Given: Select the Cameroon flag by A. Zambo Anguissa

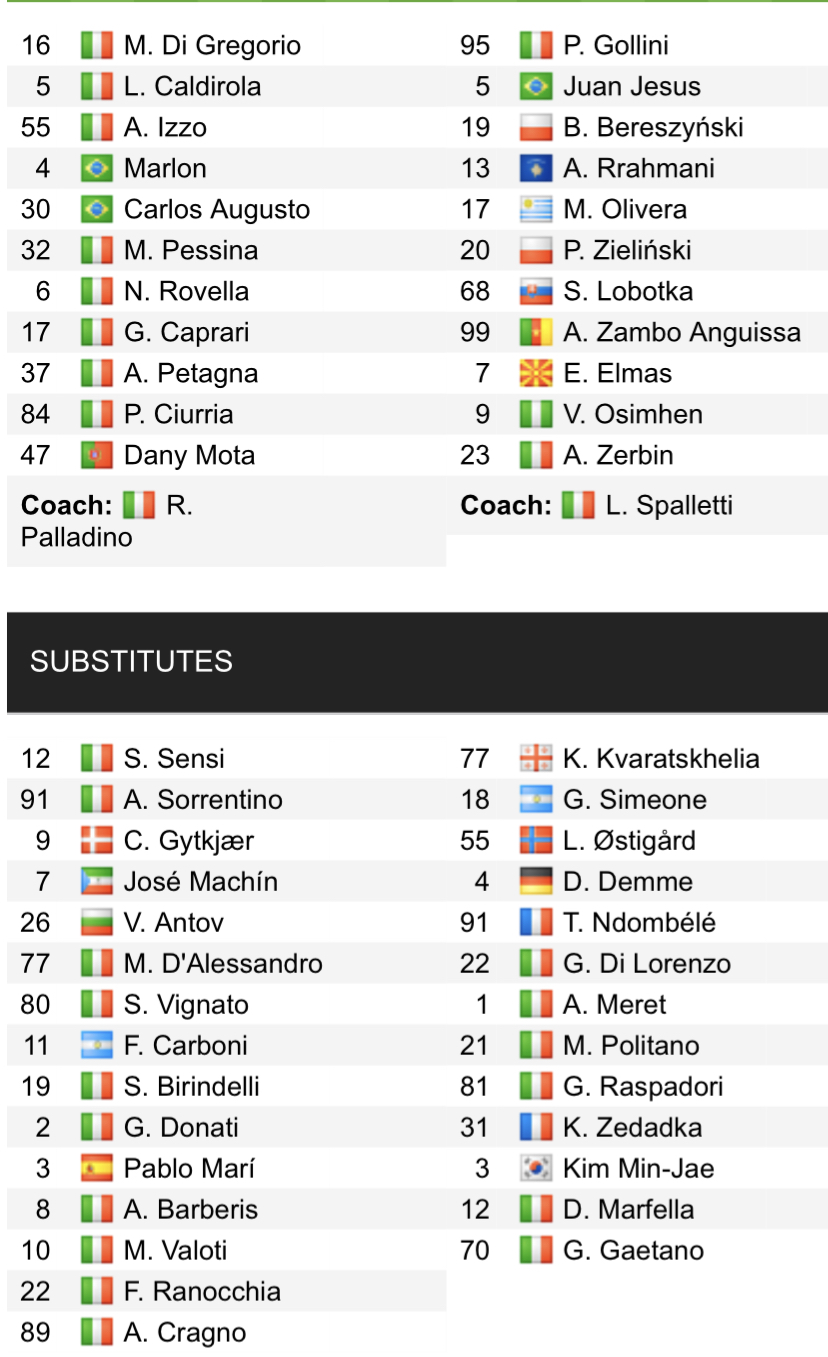Looking at the screenshot, I should tap(536, 333).
